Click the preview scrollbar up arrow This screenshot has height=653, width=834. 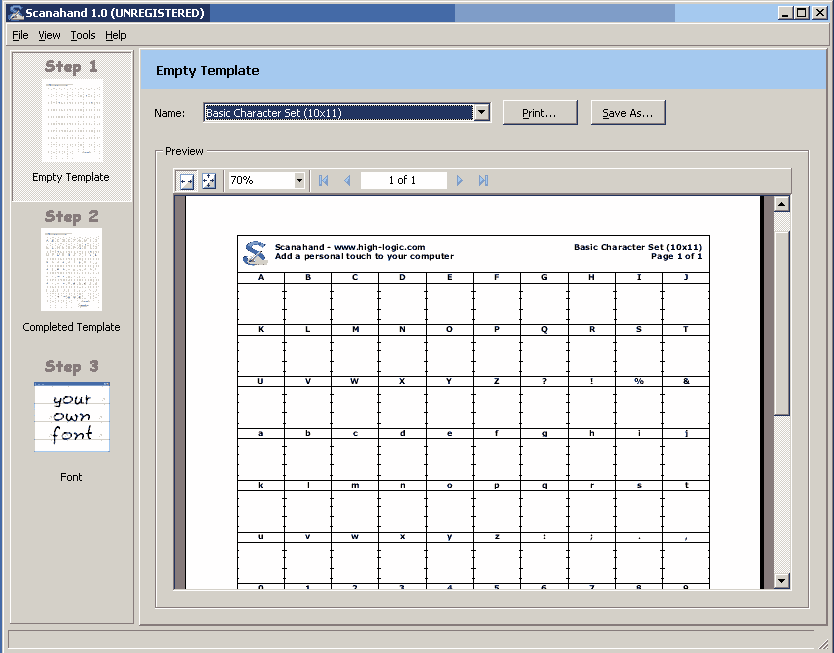pyautogui.click(x=781, y=204)
